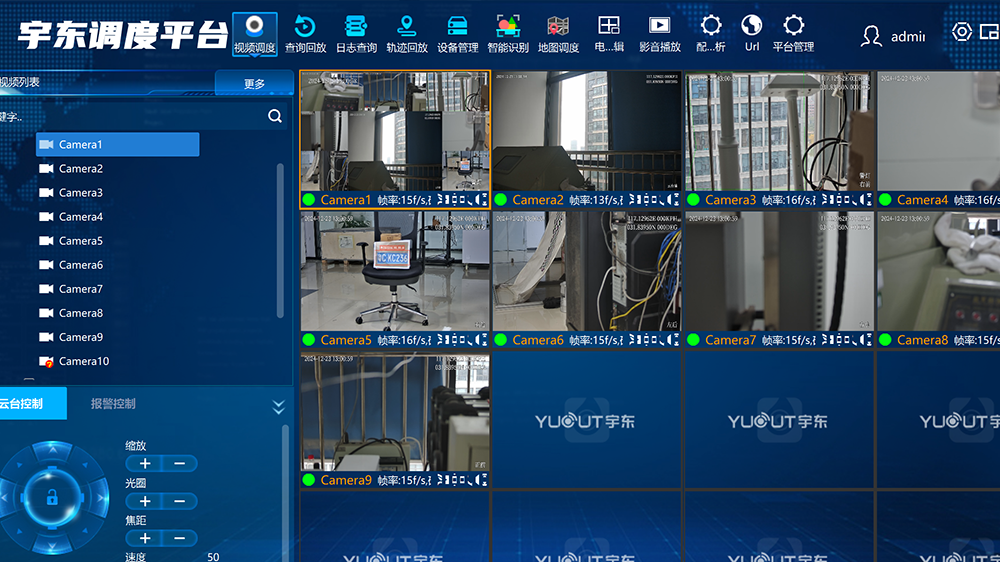
Task: Select Camera4 in the video list
Action: point(80,217)
